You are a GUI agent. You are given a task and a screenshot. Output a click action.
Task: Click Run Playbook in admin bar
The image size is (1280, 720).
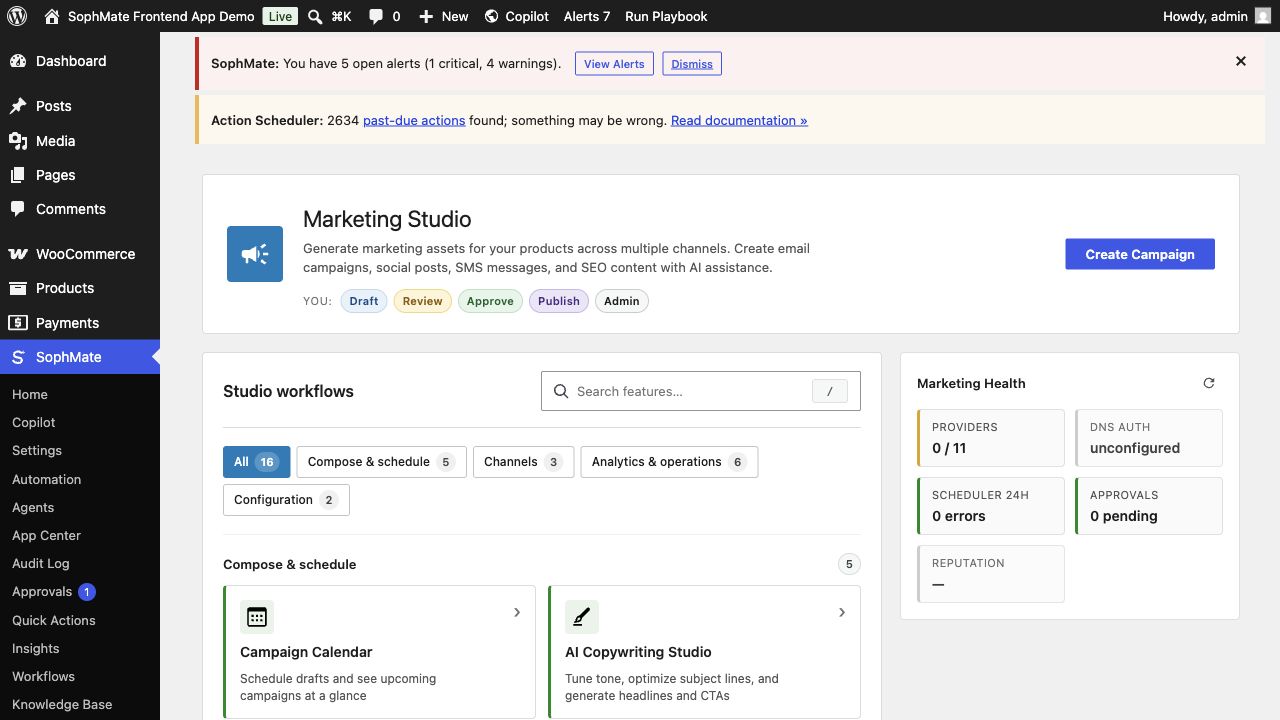coord(666,16)
